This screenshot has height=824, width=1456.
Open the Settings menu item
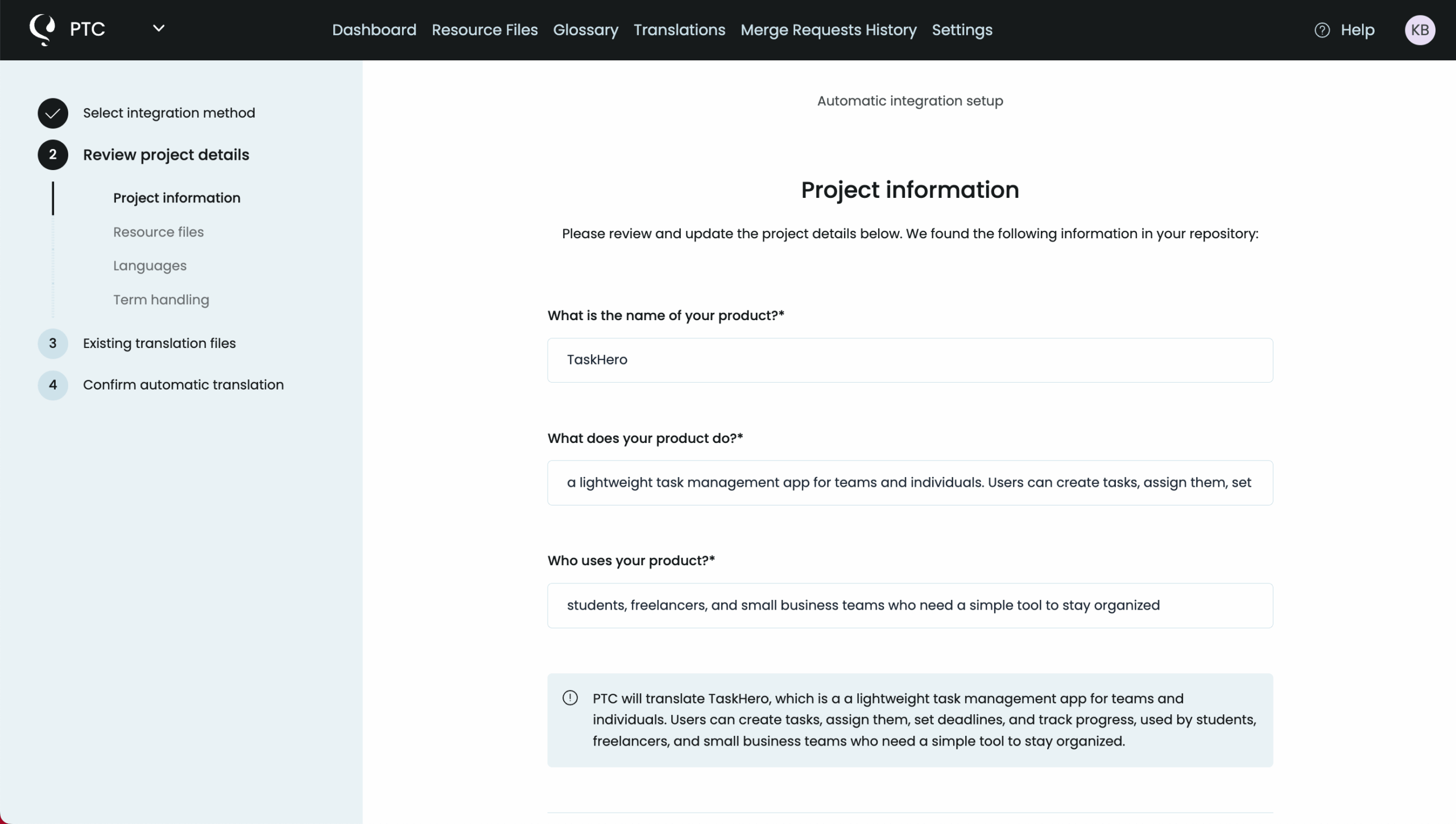962,30
